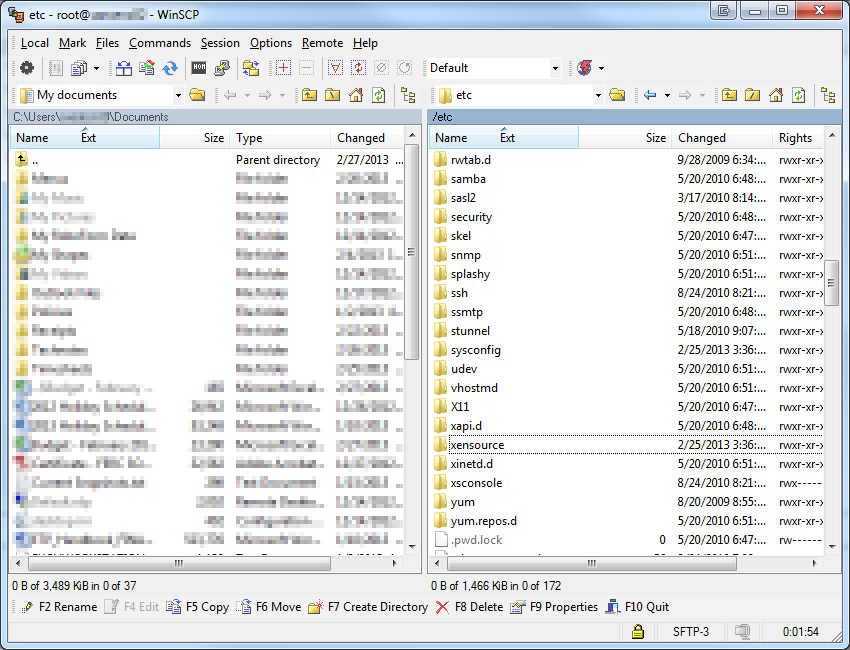Sort remote panel by Rights column
Viewport: 850px width, 650px height.
[798, 138]
